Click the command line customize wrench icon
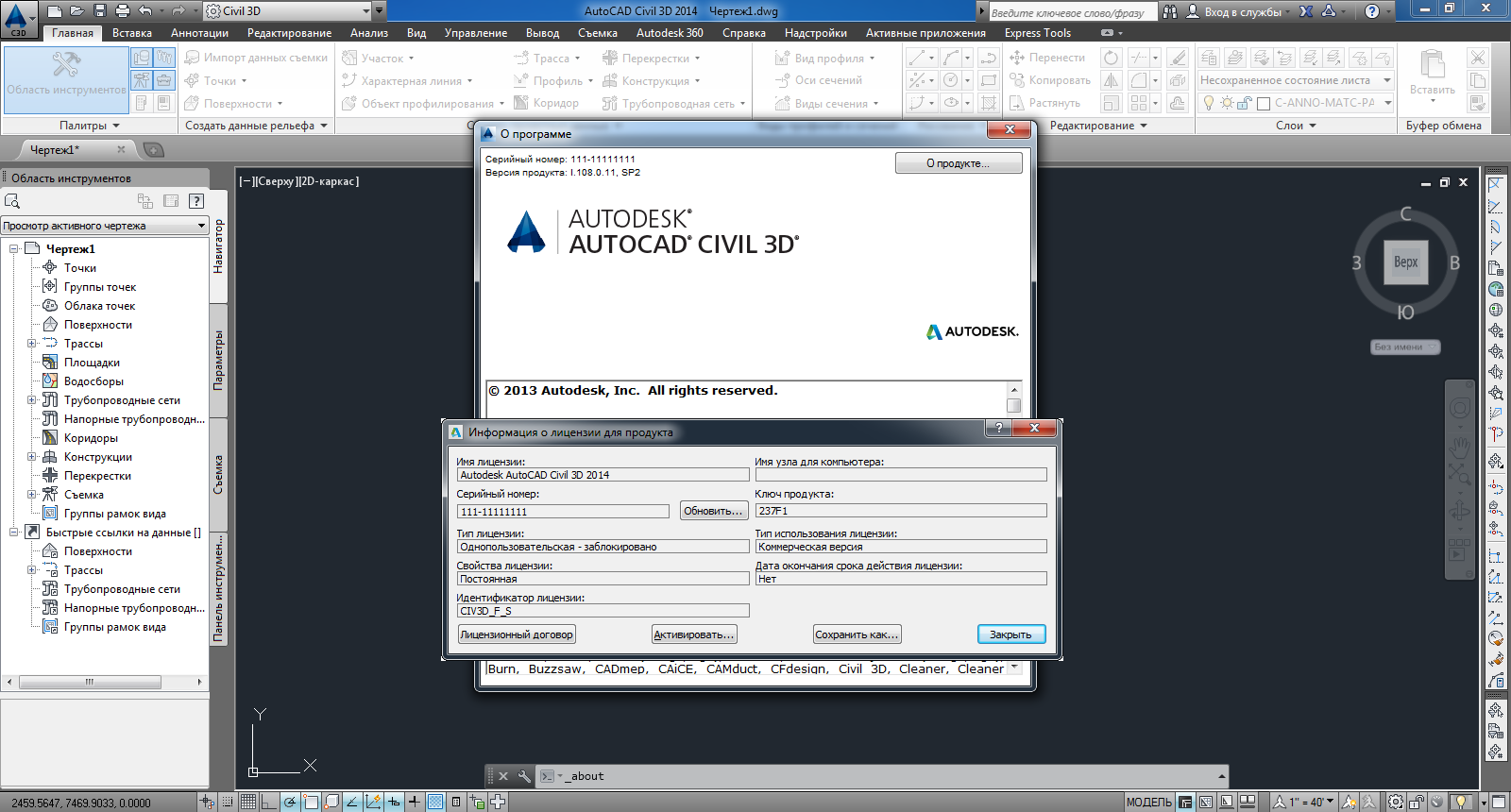Screen dimensions: 1511x812 (x=524, y=776)
